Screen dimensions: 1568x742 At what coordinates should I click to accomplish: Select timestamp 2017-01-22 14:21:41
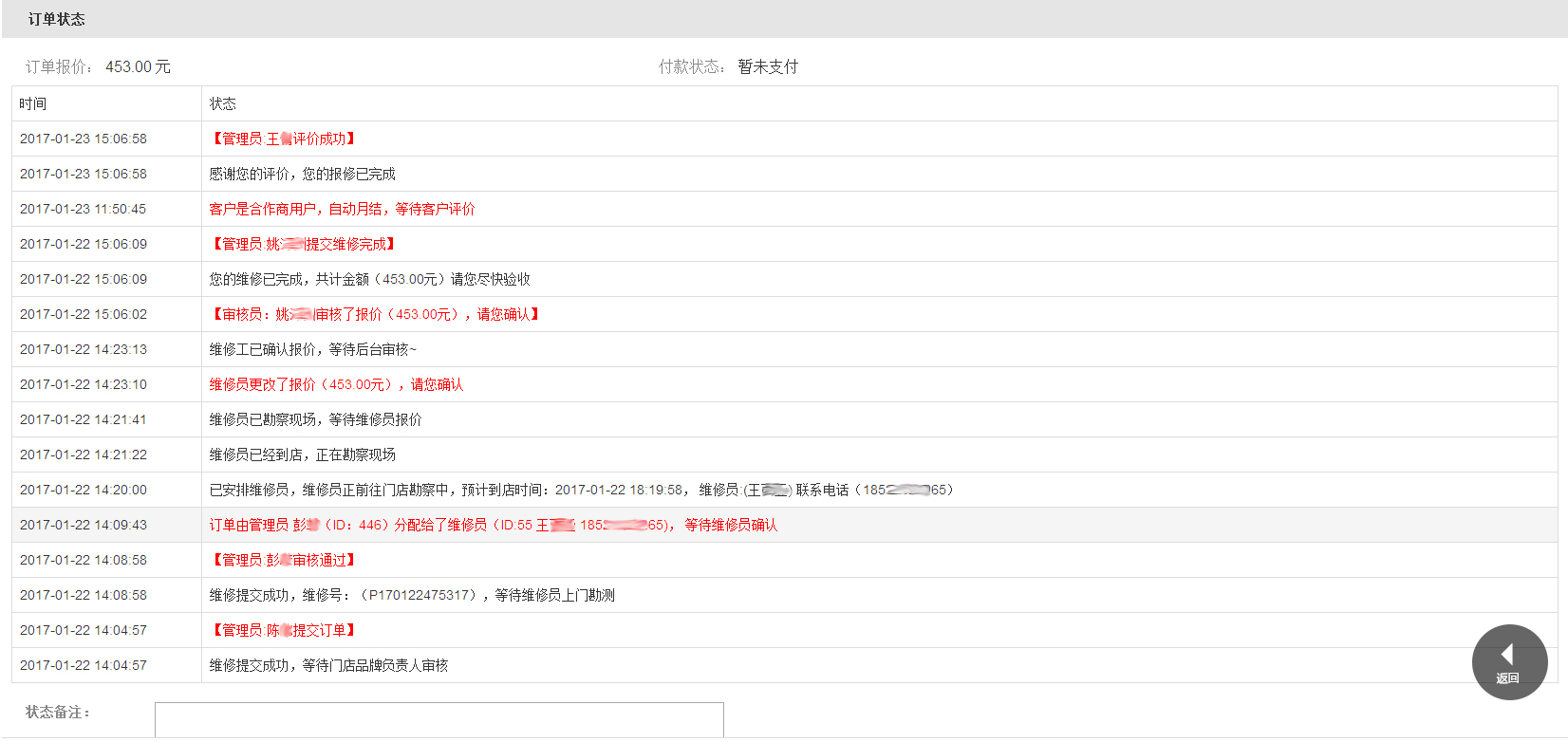84,419
